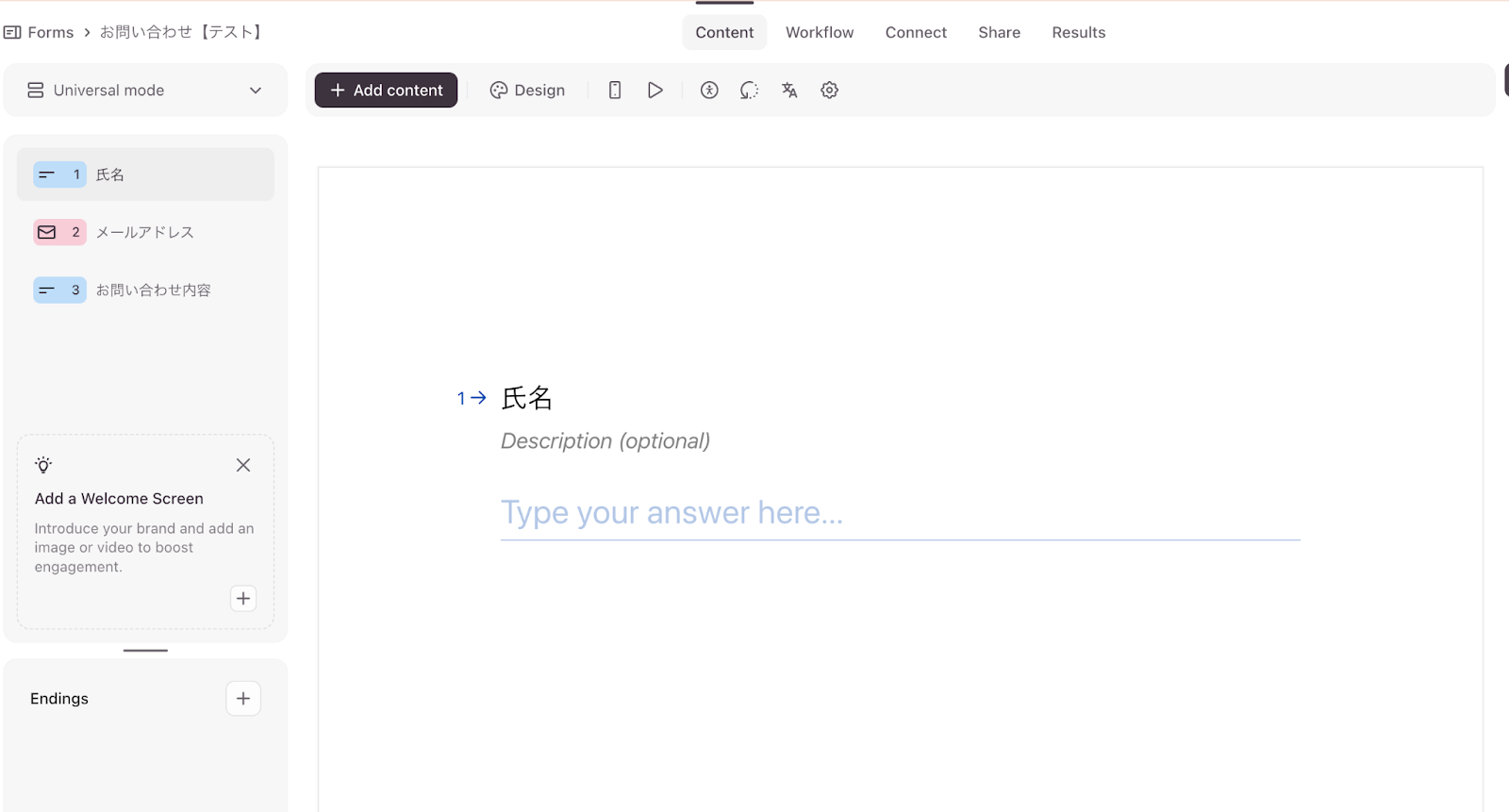The width and height of the screenshot is (1509, 812).
Task: Click the Description (optional) field
Action: point(605,441)
